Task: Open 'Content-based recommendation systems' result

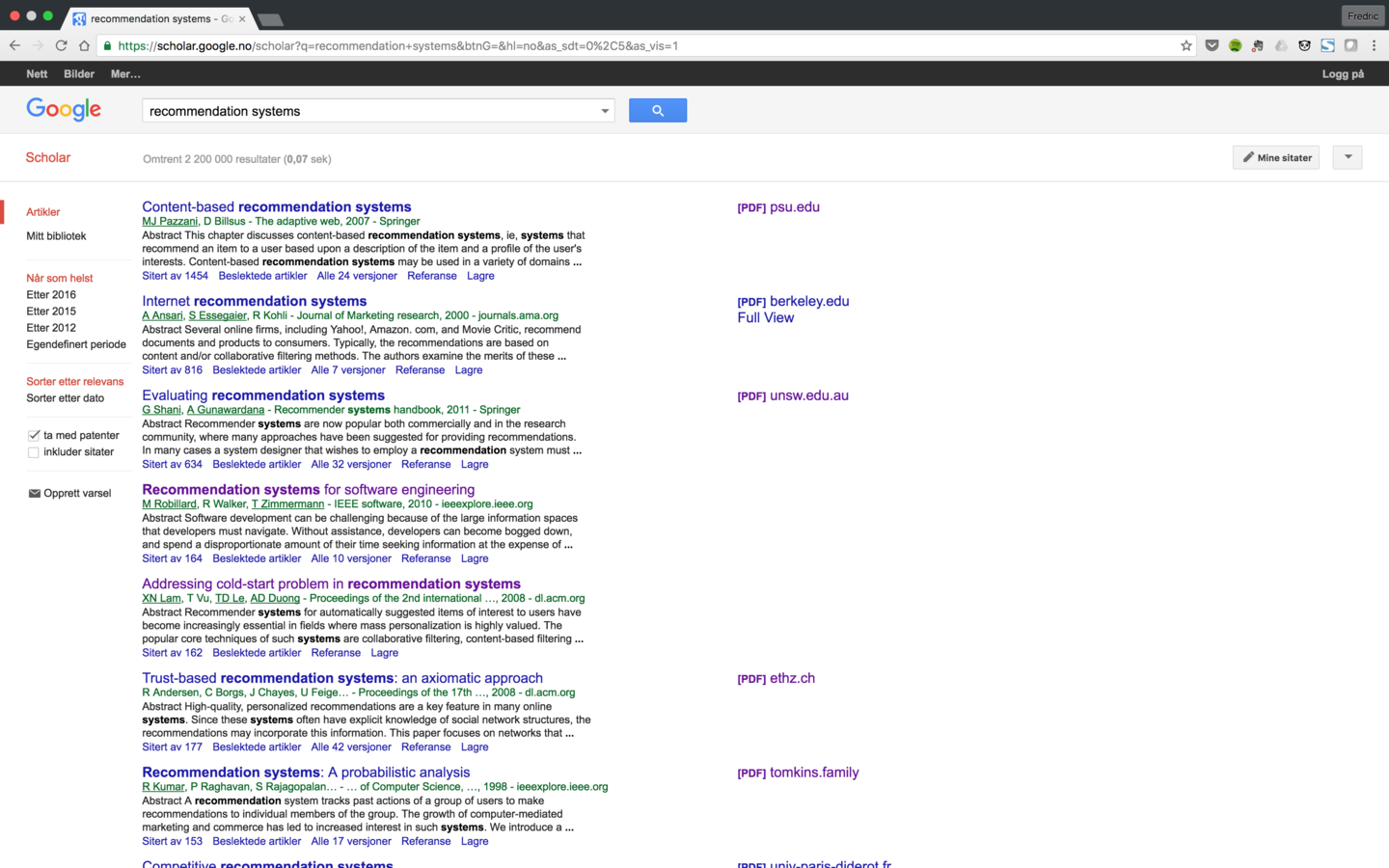Action: coord(277,206)
